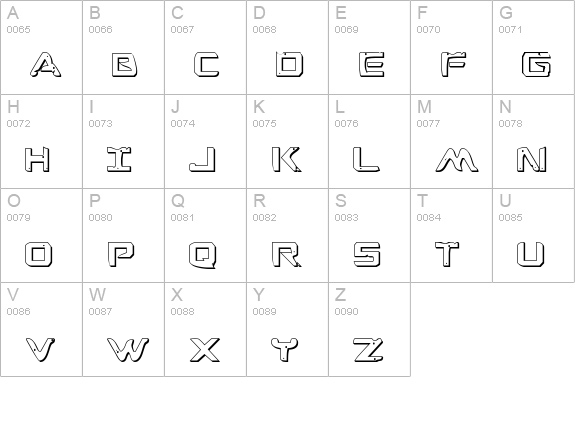Select the T character cell 0084
The height and width of the screenshot is (421, 575).
451,235
